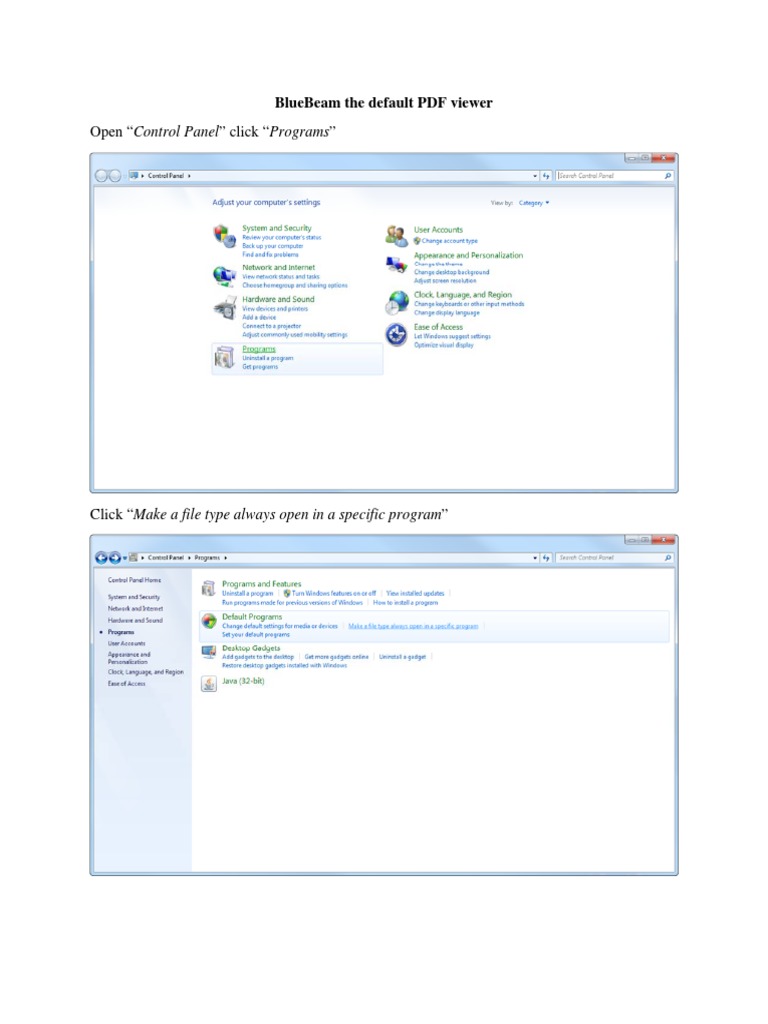Click the Programs and Features icon
This screenshot has height=1024, width=768.
(208, 588)
